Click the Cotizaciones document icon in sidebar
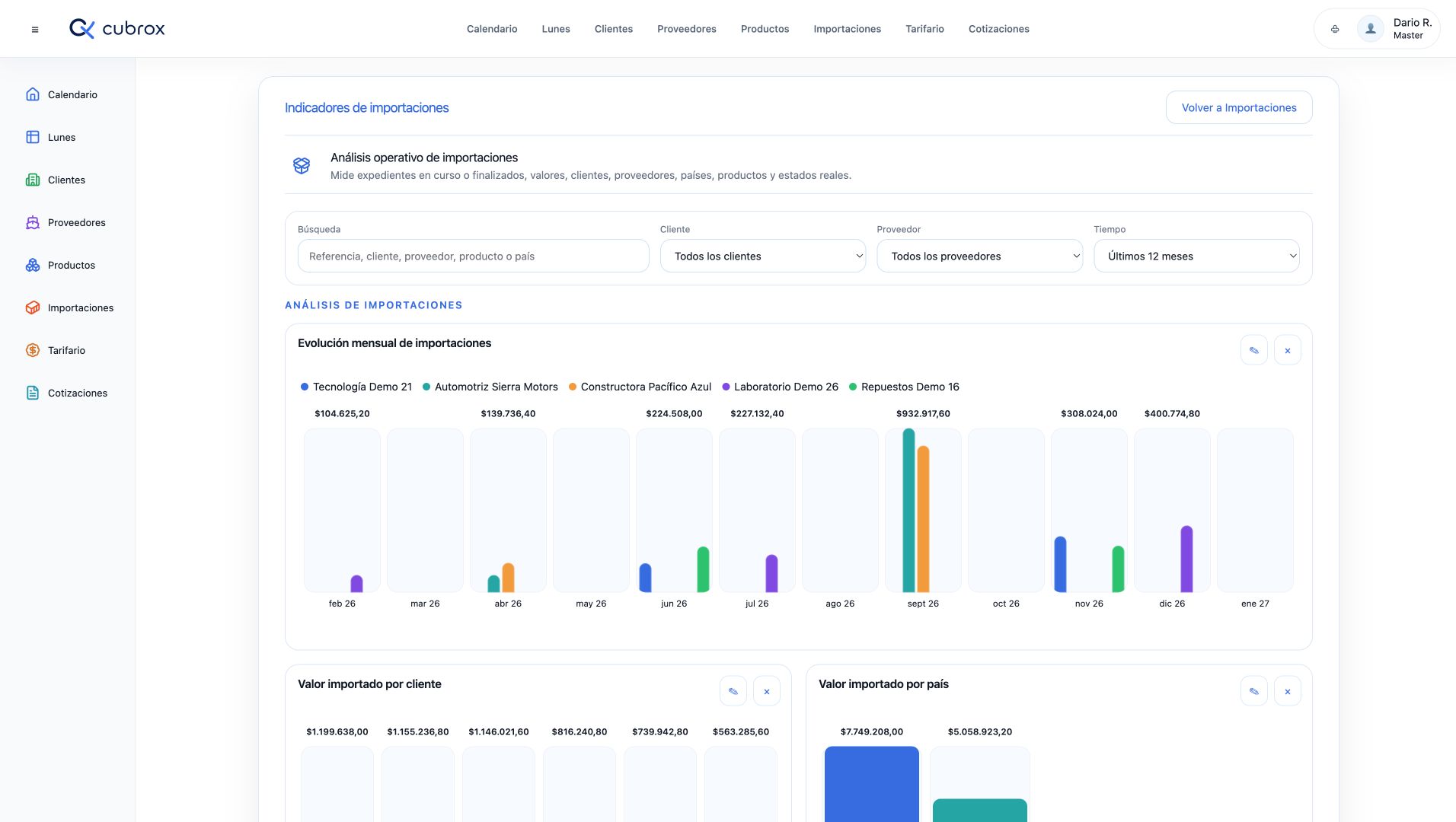The image size is (1456, 822). 33,393
